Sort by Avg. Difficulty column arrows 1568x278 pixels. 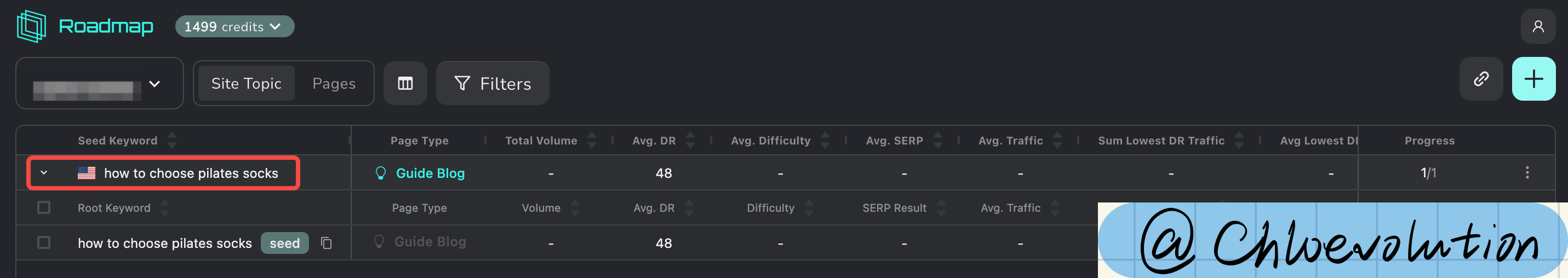pyautogui.click(x=825, y=141)
